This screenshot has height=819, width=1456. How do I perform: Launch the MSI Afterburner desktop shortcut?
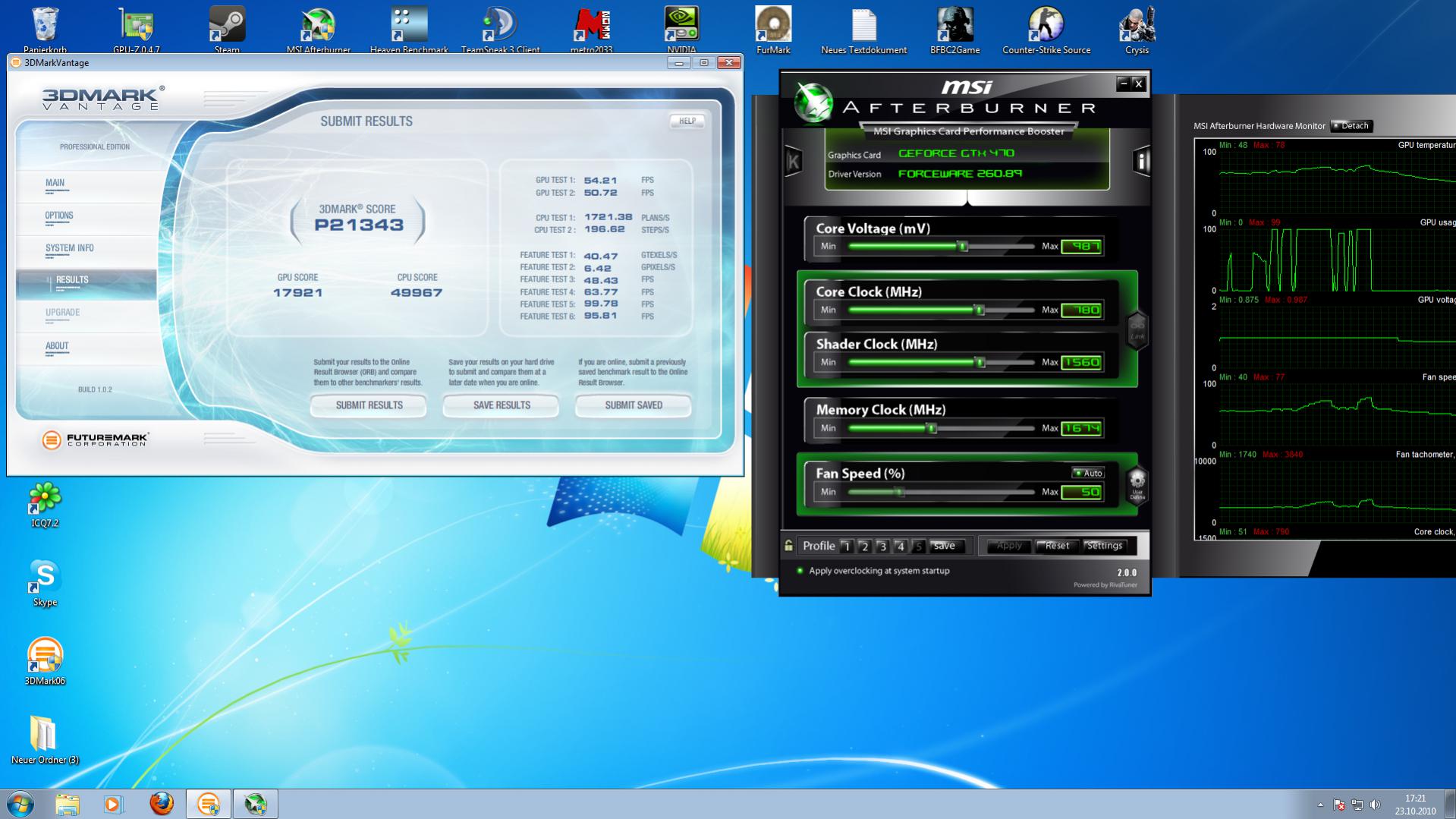(x=318, y=29)
